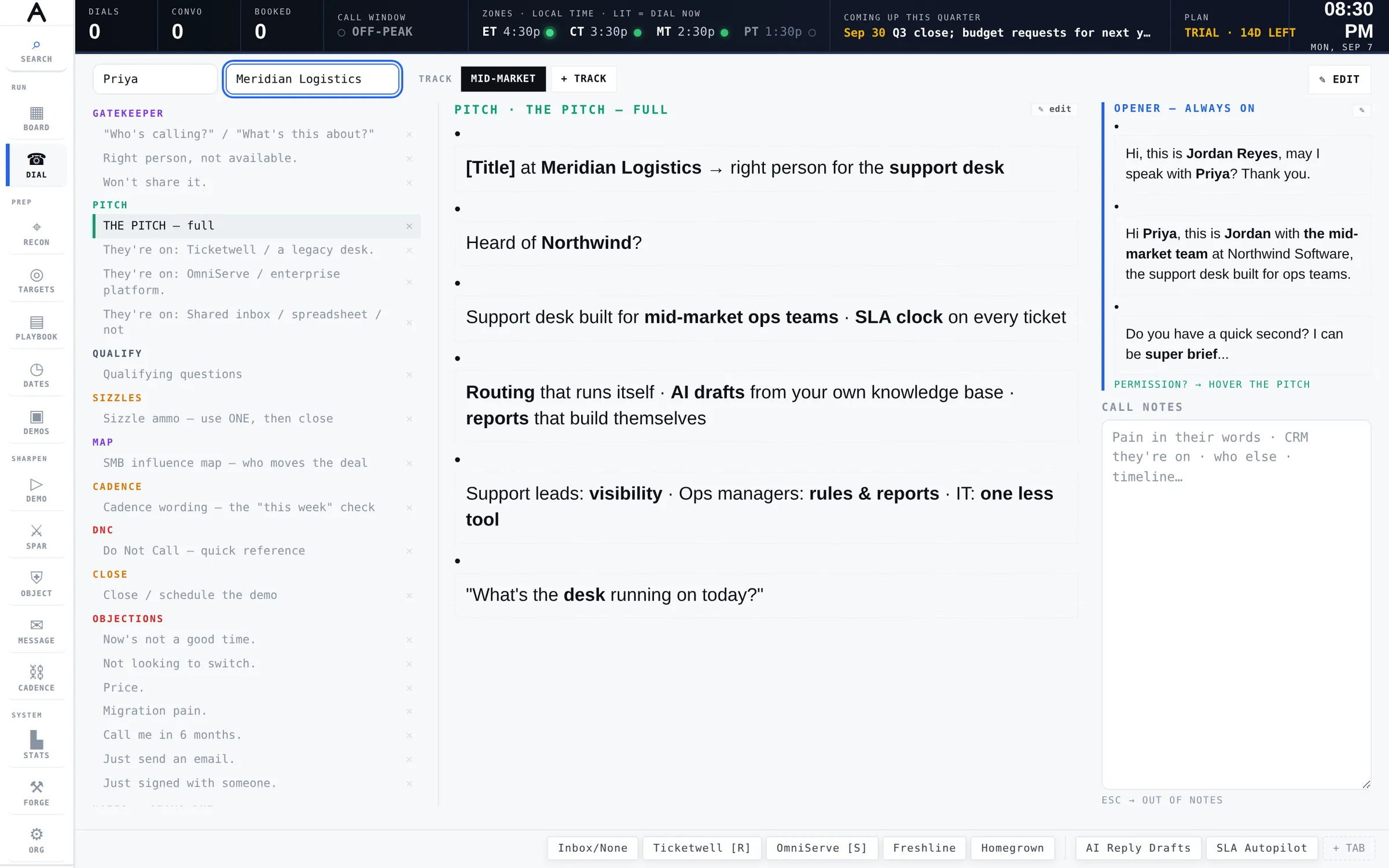Remove the 'Qualifying questions' card
This screenshot has width=1389, height=868.
(x=409, y=375)
